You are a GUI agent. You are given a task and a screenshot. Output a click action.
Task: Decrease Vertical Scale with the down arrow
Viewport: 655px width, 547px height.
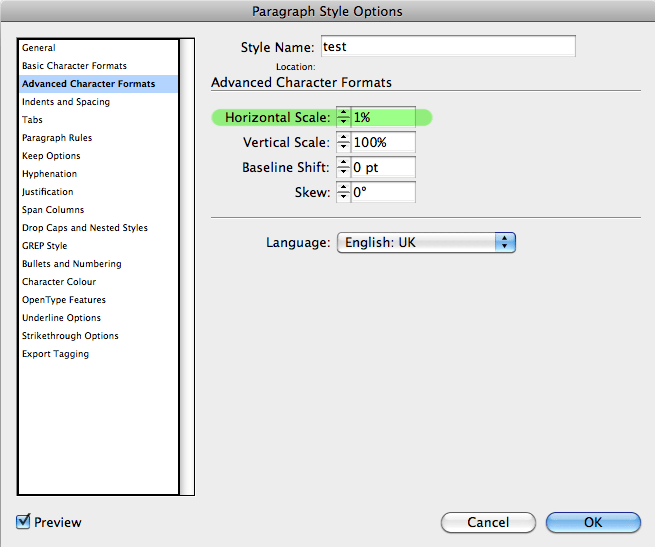pos(343,147)
